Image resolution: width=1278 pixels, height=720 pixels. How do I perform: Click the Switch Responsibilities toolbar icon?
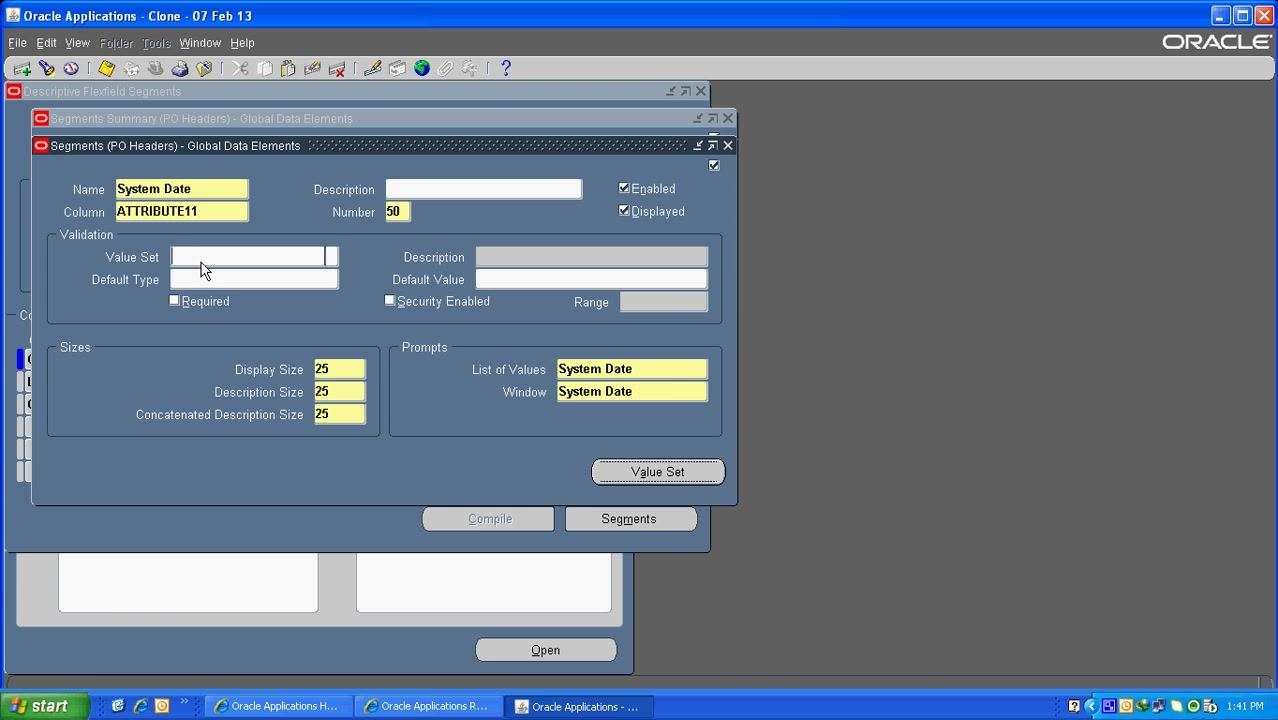[155, 69]
